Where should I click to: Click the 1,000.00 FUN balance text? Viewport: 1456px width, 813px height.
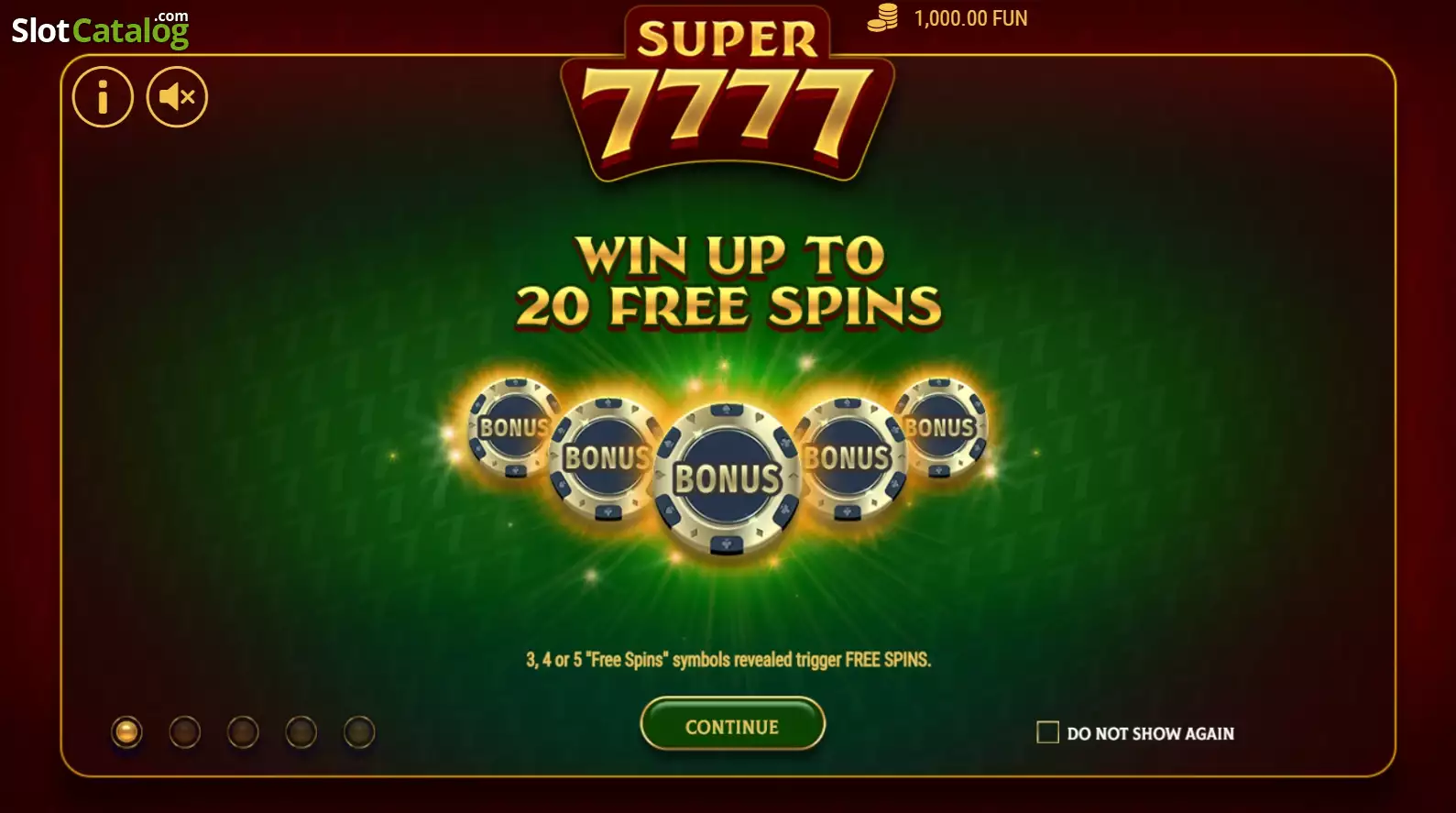(x=970, y=18)
